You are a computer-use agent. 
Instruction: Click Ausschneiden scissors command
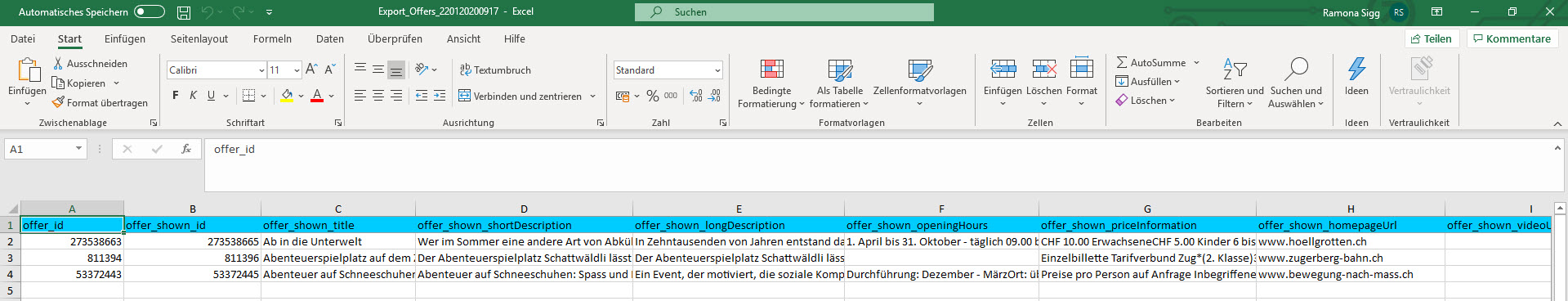(x=90, y=63)
